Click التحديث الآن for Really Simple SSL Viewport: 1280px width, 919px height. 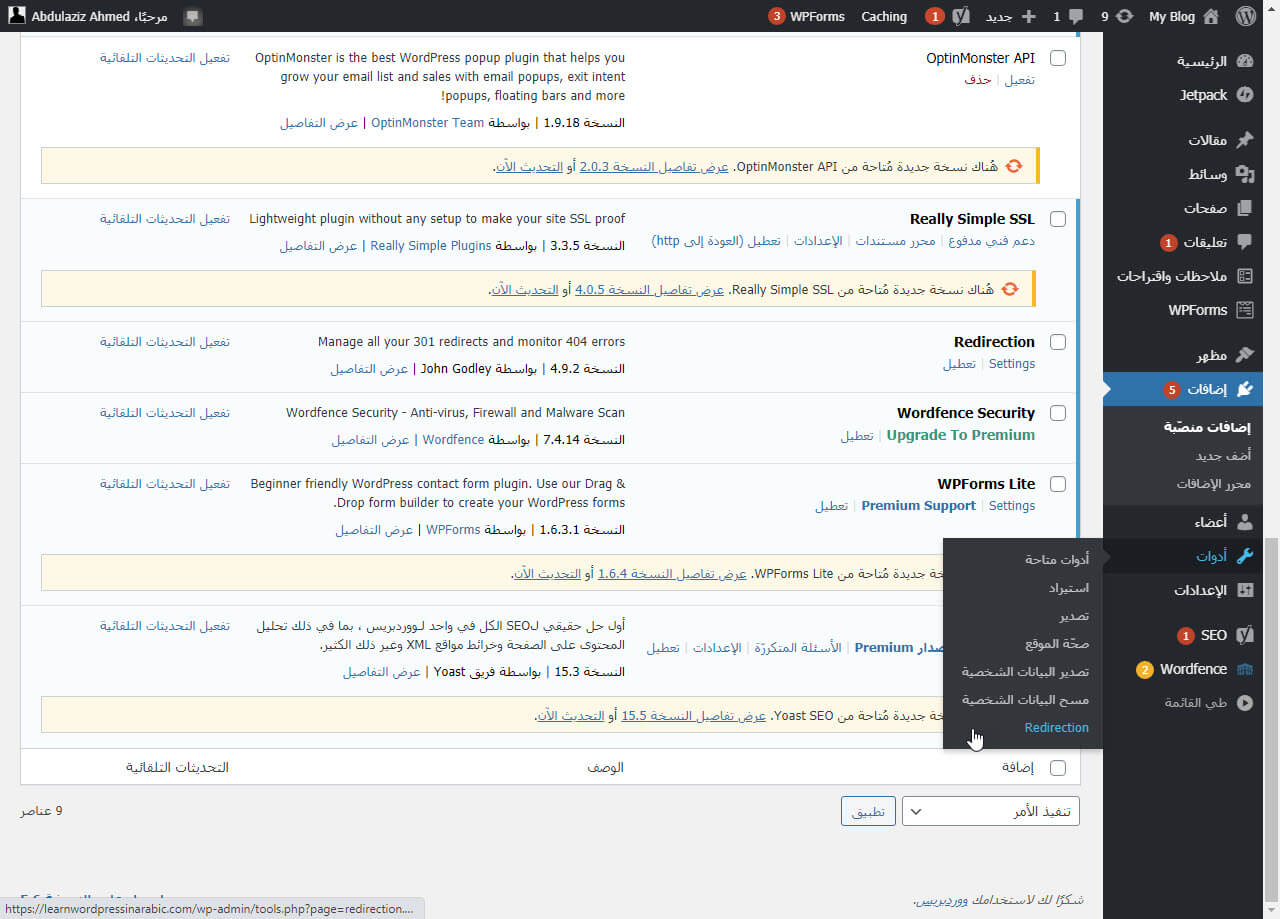point(524,289)
